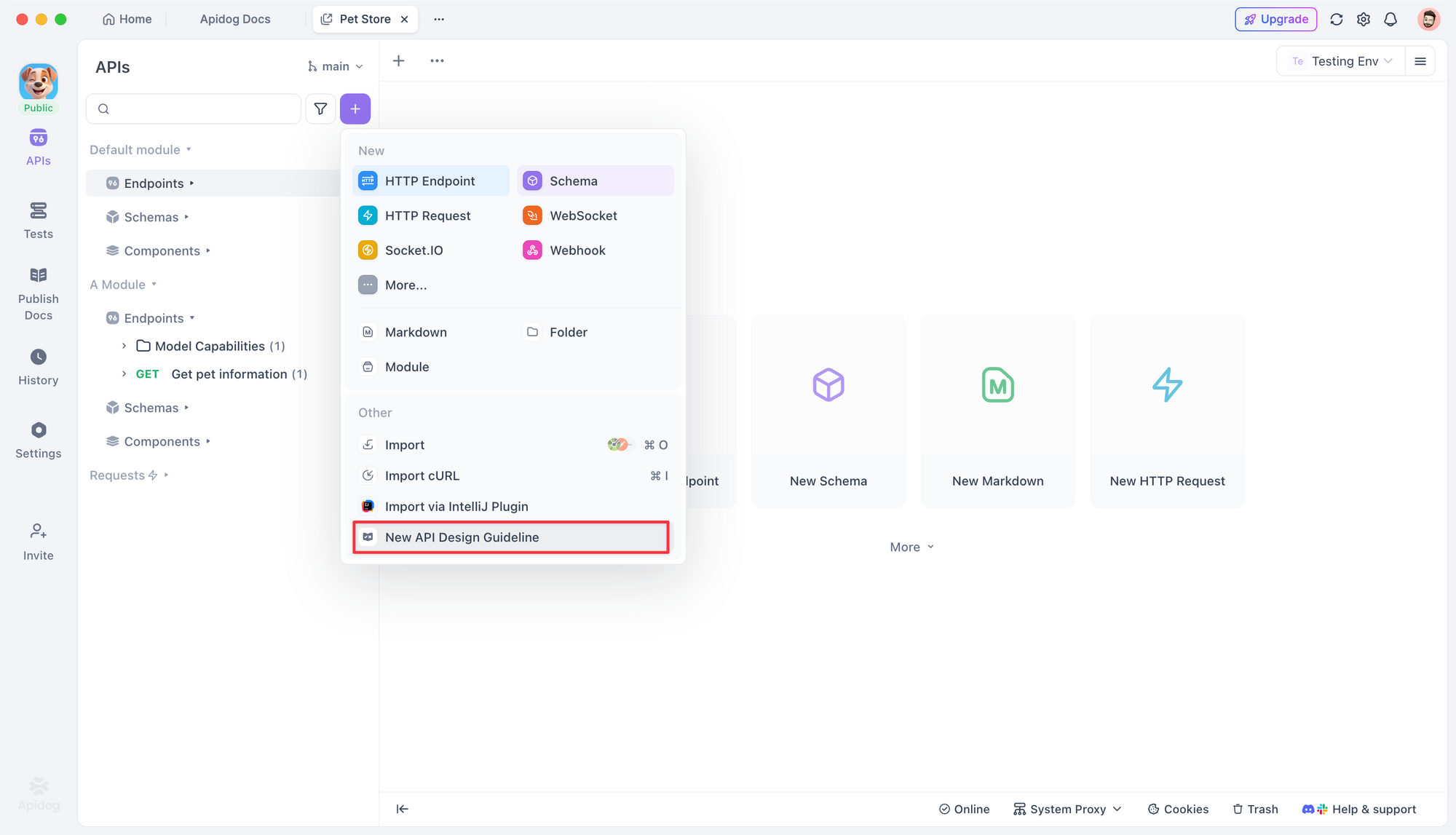Open the filter icon beside the search box
This screenshot has width=1456, height=835.
(x=320, y=108)
